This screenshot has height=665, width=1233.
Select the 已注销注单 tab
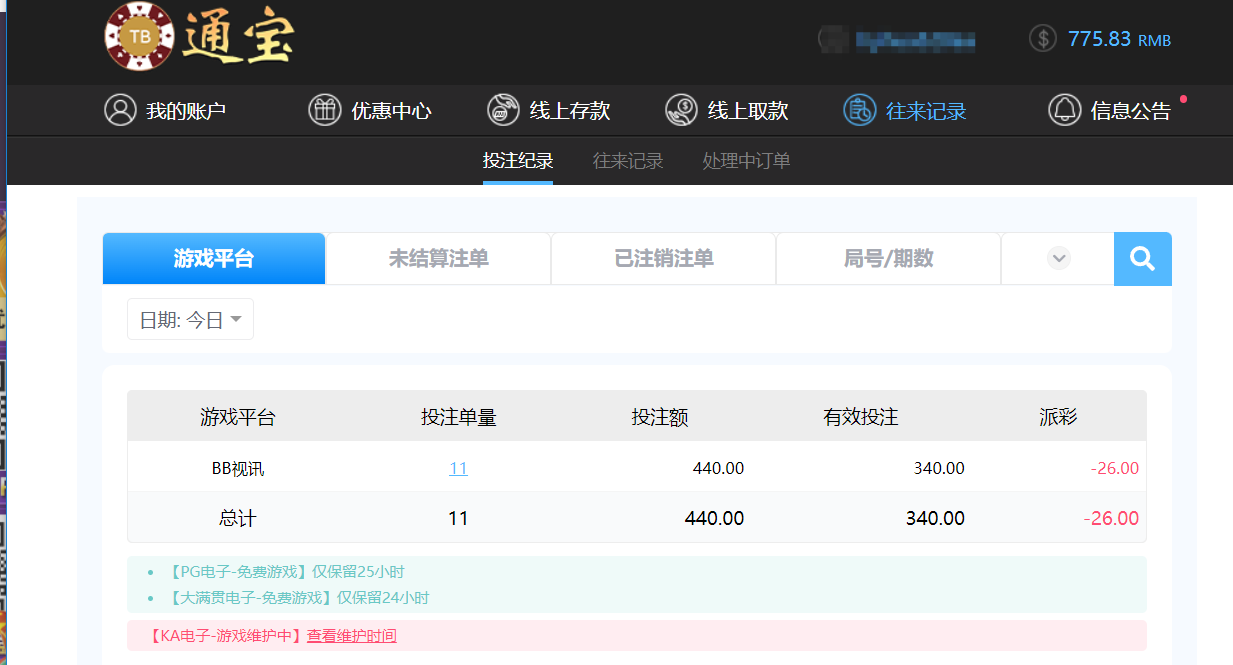[662, 258]
